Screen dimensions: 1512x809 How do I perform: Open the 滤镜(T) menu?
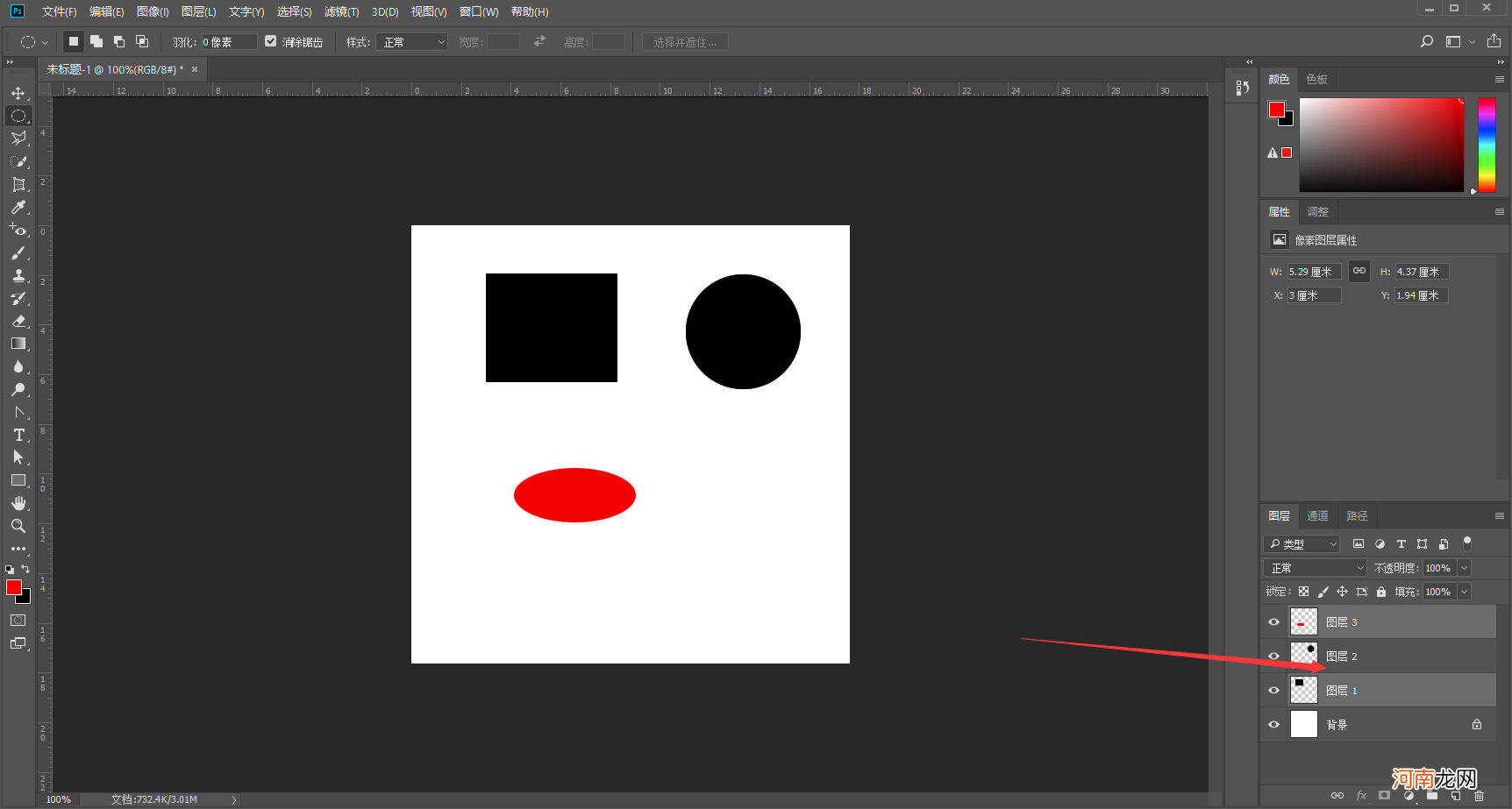tap(341, 11)
